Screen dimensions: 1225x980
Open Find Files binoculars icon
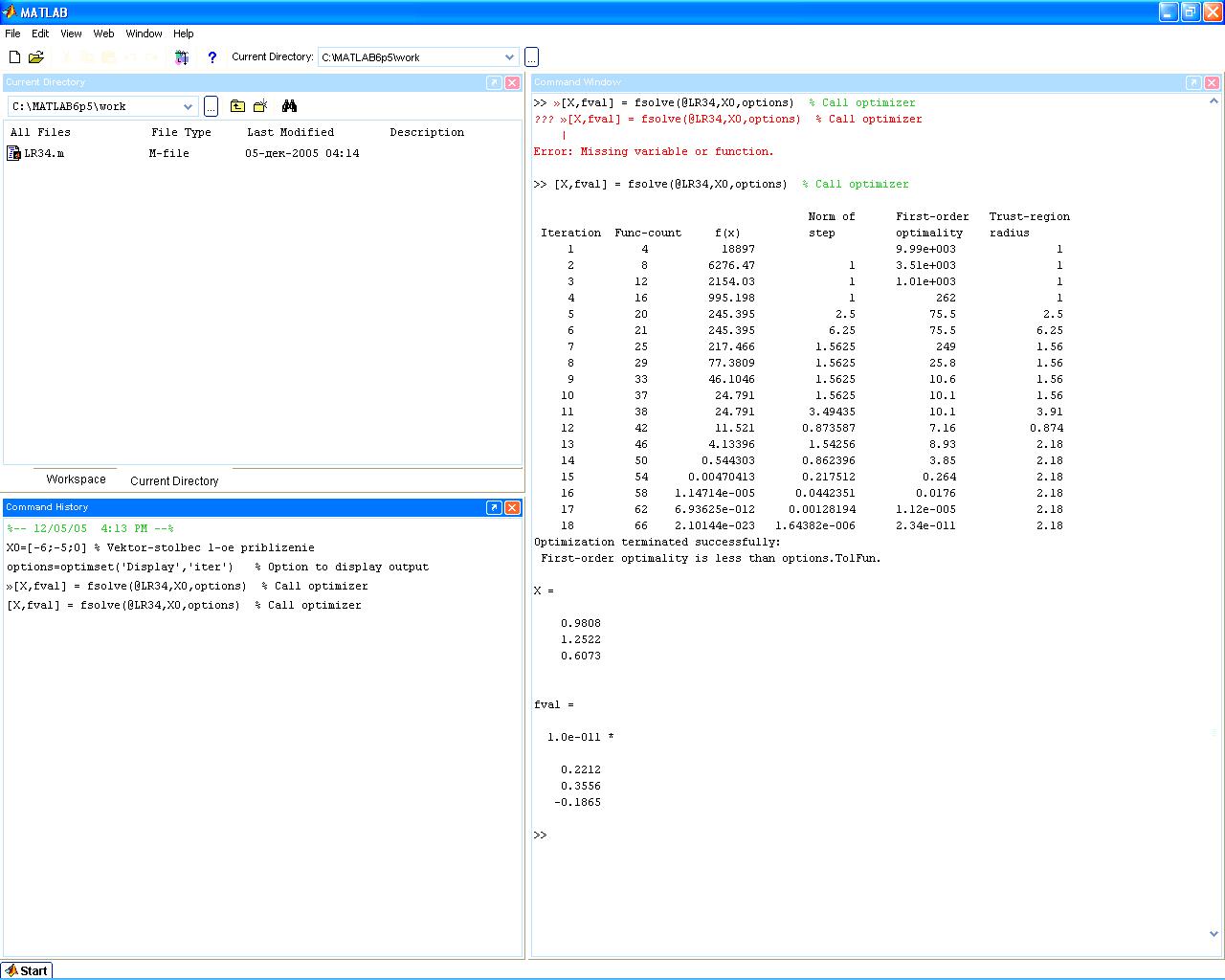pos(289,106)
